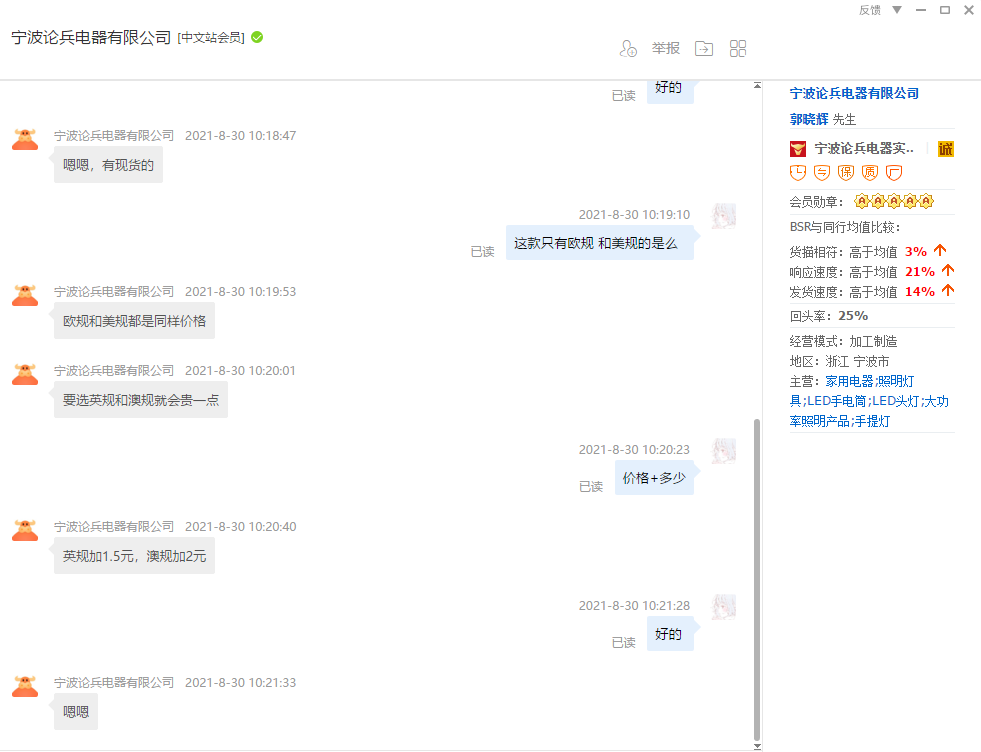Click the seller avatar at 10:19:53 message

click(25, 295)
